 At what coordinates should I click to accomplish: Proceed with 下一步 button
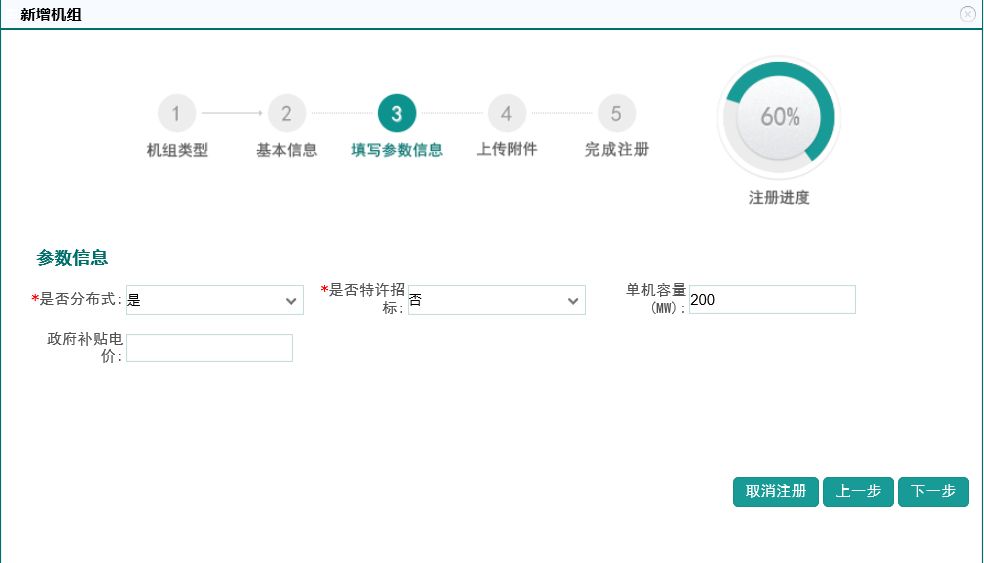tap(933, 492)
